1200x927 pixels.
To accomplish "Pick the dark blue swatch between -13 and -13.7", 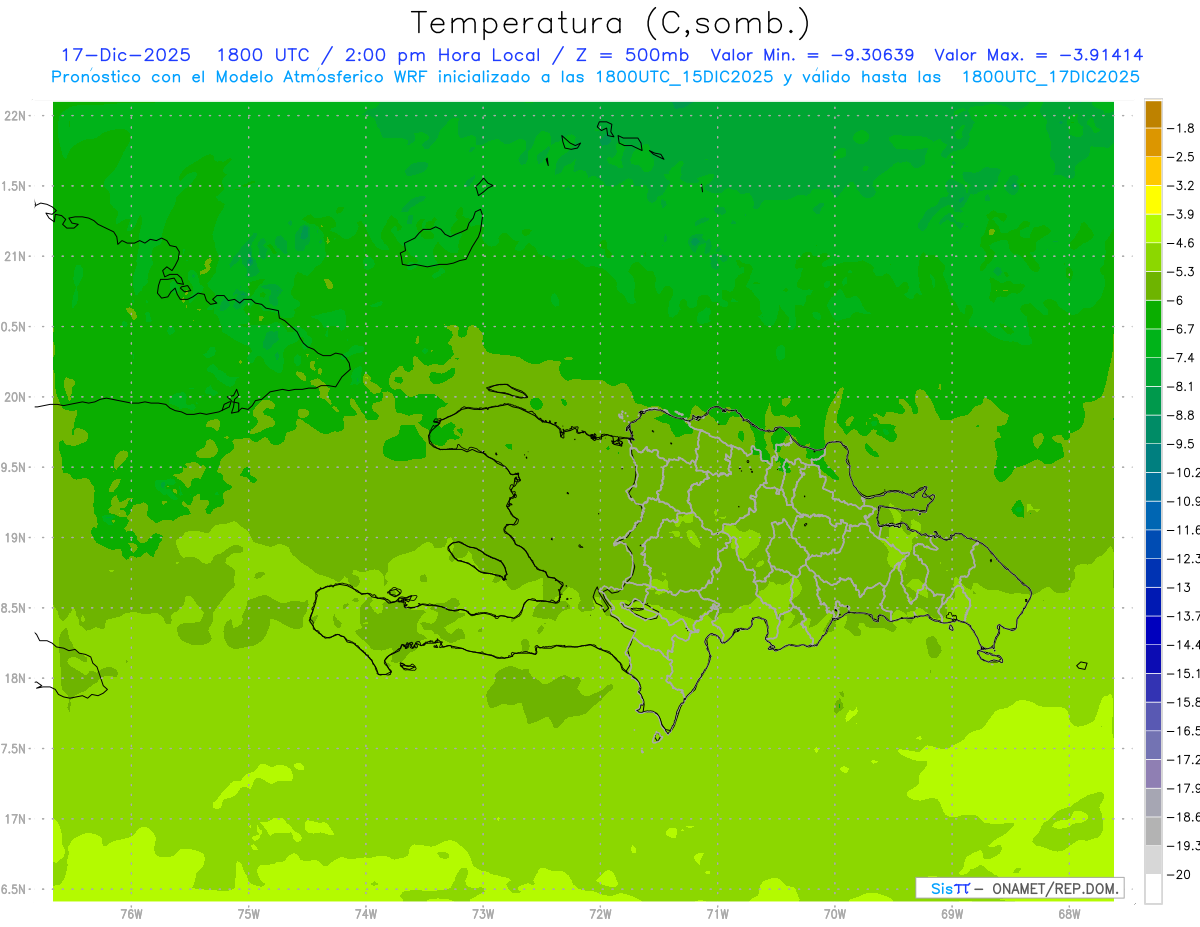I will click(x=1153, y=602).
